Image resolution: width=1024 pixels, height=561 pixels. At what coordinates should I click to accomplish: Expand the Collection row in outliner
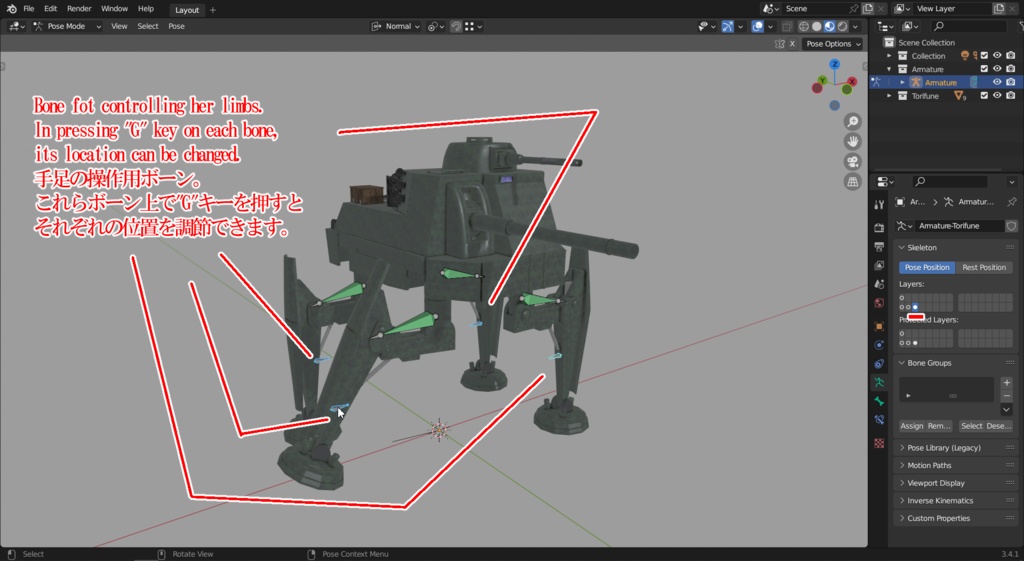click(889, 56)
